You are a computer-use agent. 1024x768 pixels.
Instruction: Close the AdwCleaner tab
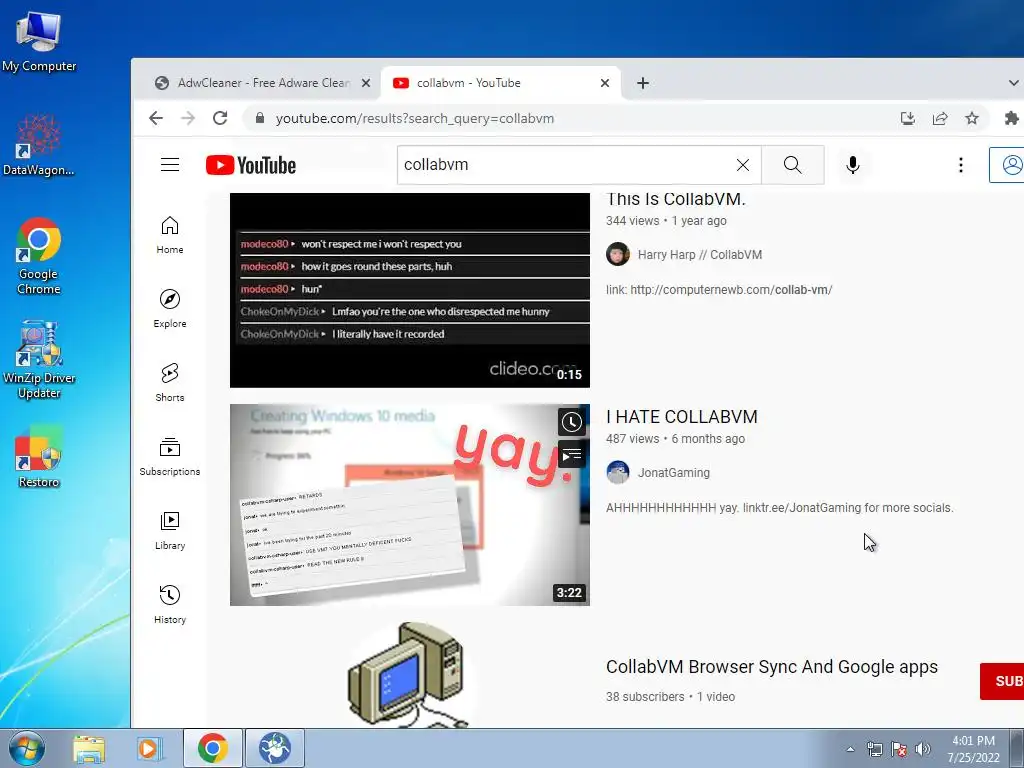click(366, 83)
